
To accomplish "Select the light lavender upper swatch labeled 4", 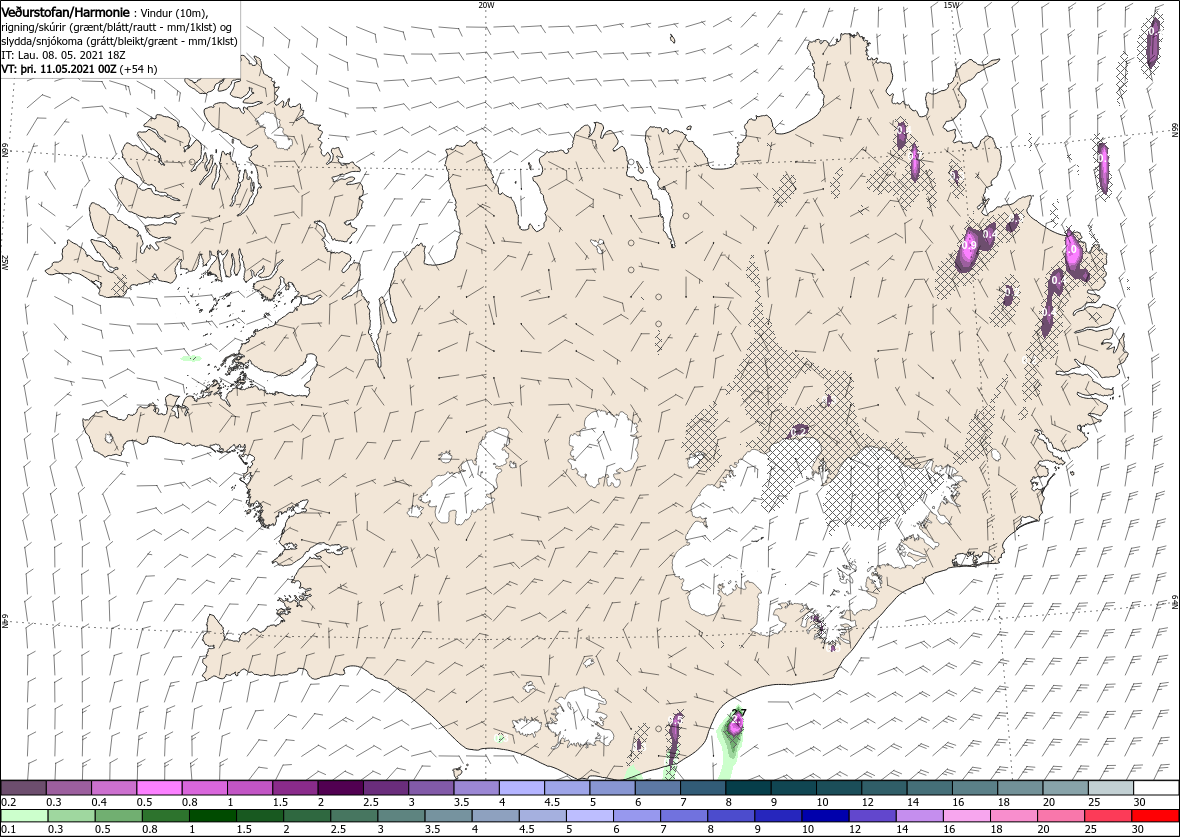I will pos(522,787).
